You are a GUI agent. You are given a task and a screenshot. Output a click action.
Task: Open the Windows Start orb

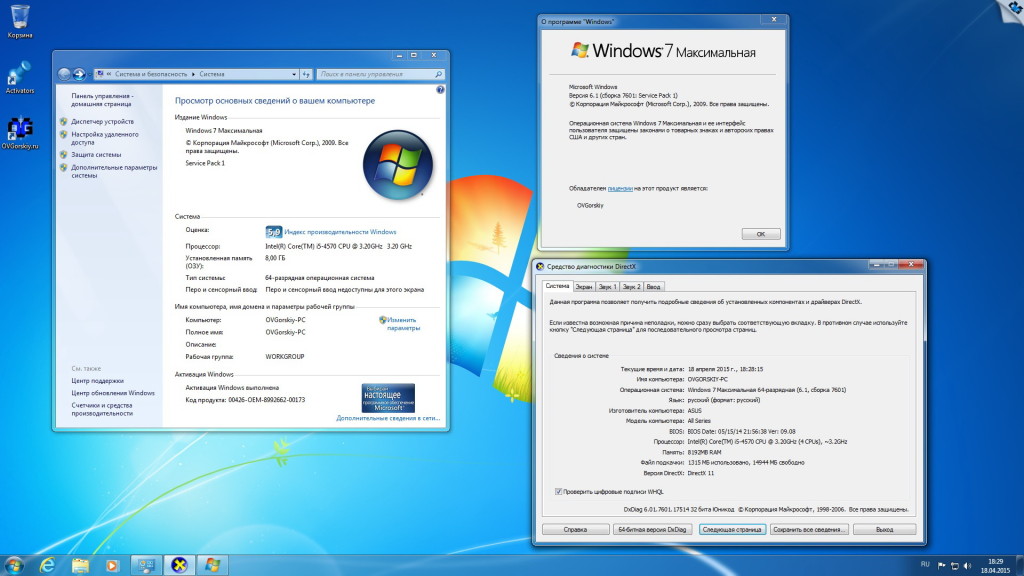coord(14,565)
